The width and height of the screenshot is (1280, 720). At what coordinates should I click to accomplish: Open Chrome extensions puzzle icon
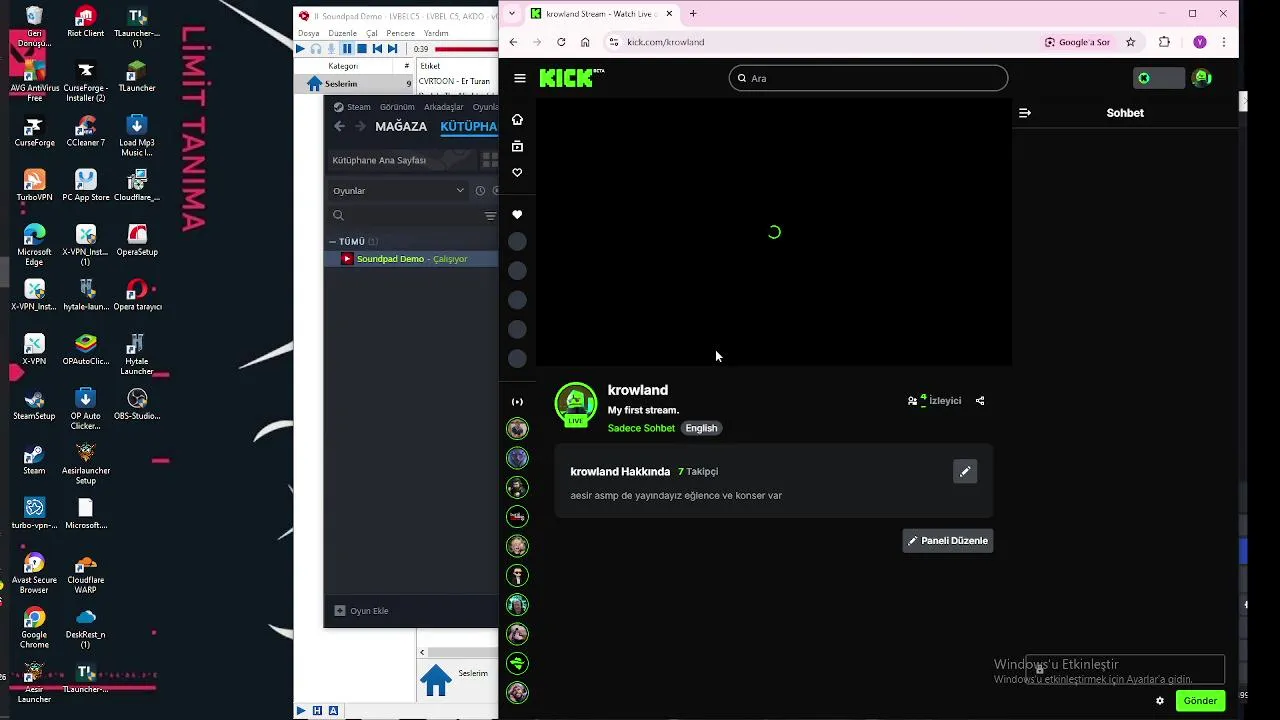(x=1164, y=42)
